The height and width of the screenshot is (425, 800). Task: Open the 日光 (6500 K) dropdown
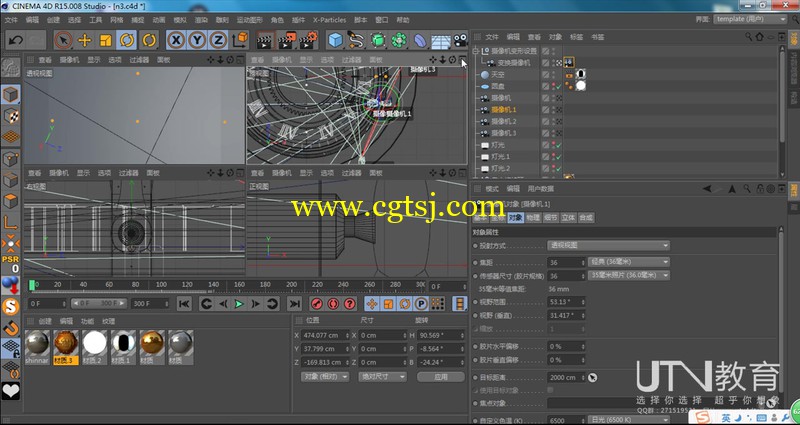coord(629,420)
